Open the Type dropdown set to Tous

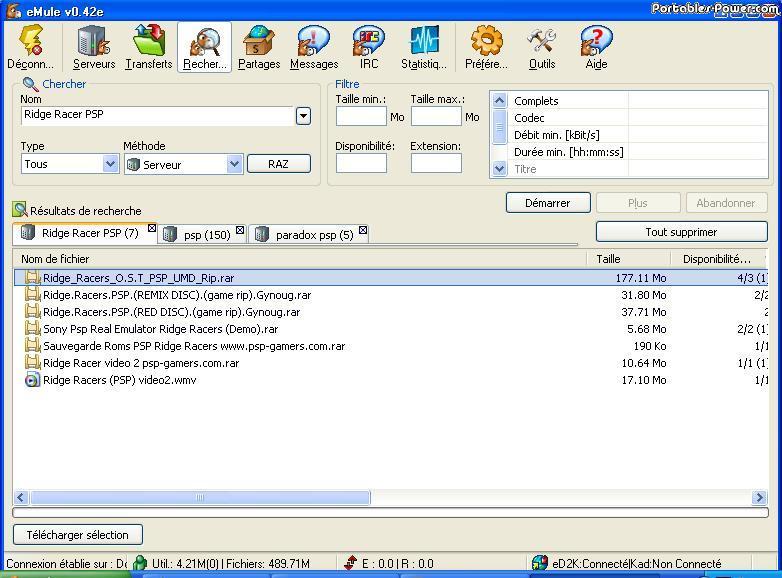tap(110, 164)
